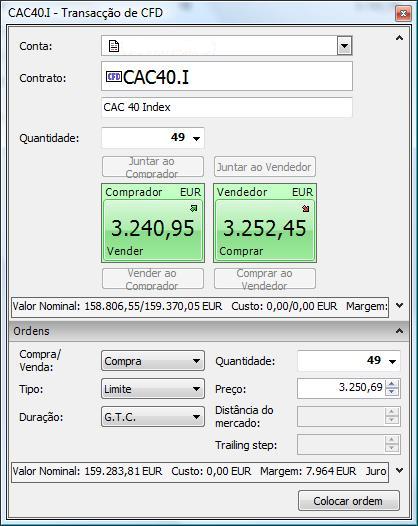Click the Comprar ao Vendedor button
The width and height of the screenshot is (418, 526).
(265, 278)
